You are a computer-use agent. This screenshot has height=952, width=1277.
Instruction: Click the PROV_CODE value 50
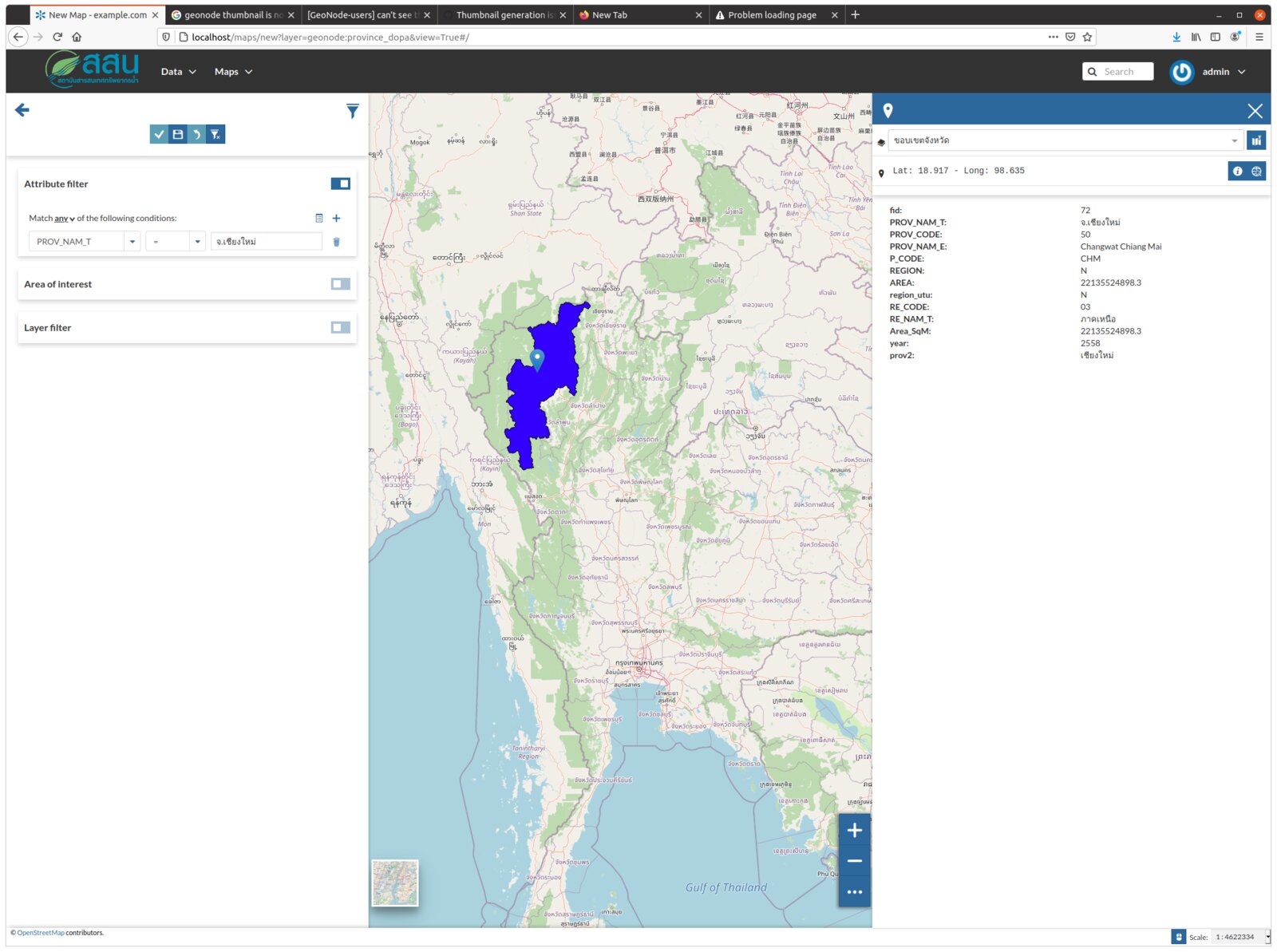pyautogui.click(x=1085, y=235)
